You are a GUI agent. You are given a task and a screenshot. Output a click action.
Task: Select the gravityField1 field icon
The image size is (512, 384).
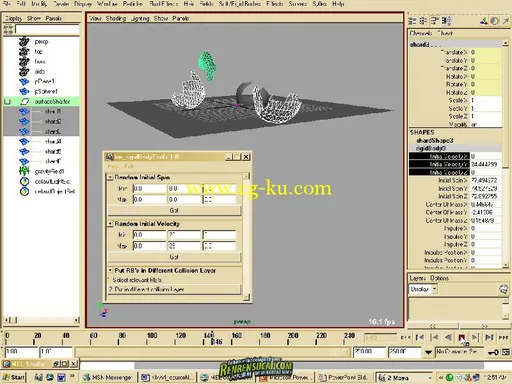click(24, 171)
